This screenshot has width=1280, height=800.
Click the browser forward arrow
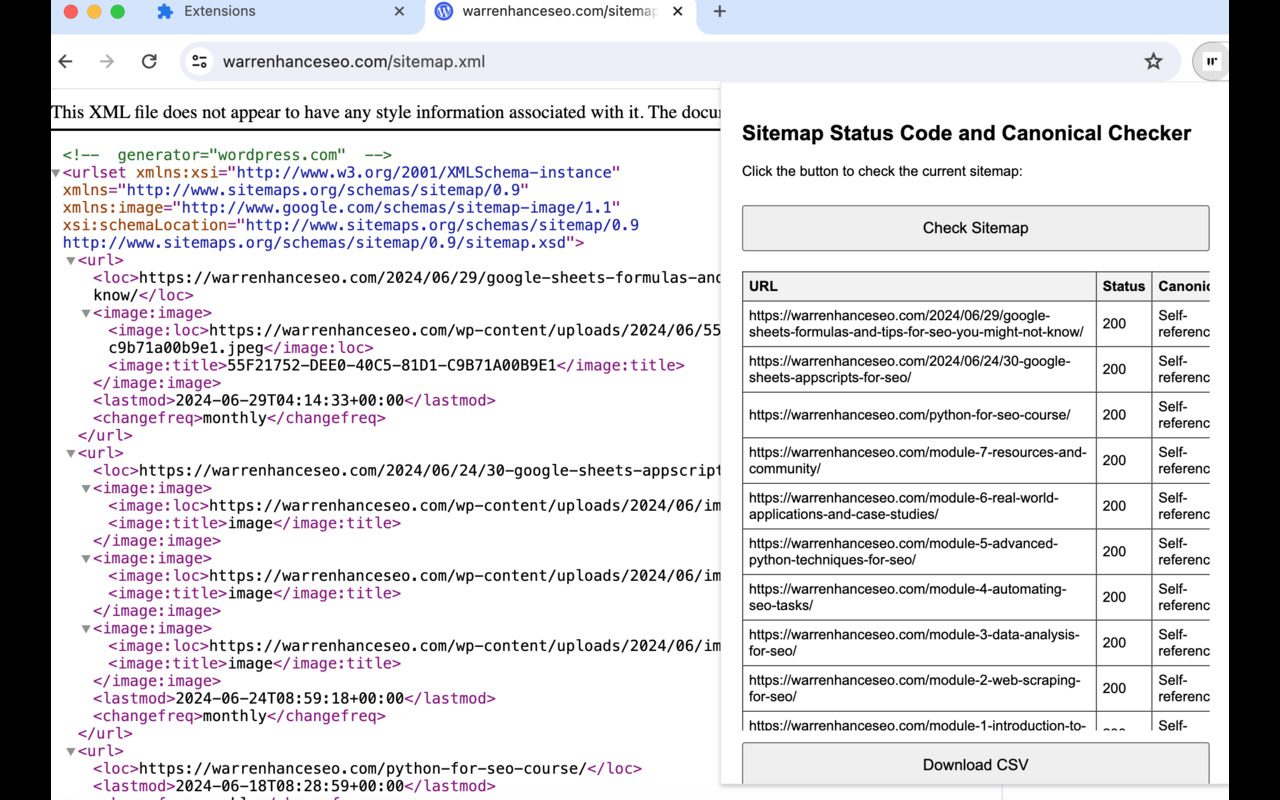(107, 61)
